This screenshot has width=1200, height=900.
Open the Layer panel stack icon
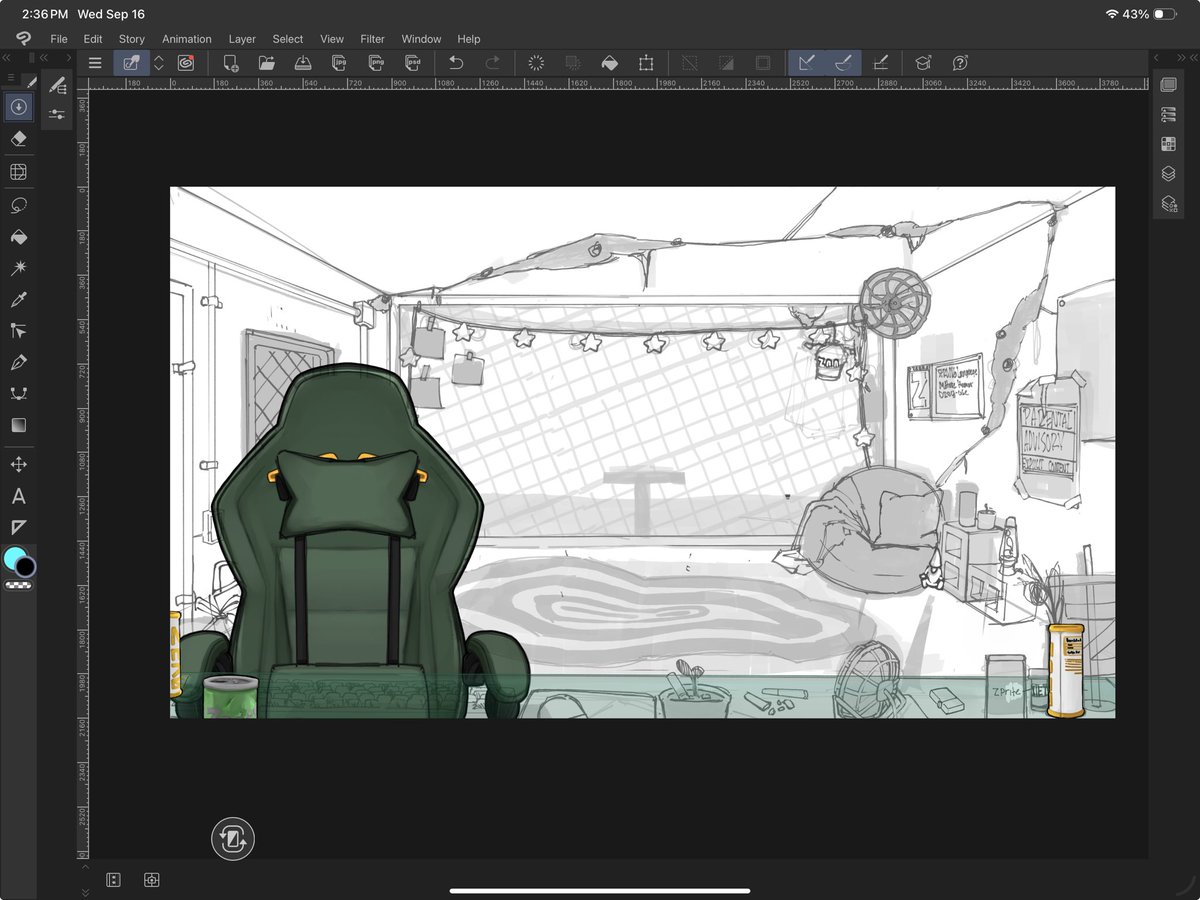pyautogui.click(x=1168, y=174)
